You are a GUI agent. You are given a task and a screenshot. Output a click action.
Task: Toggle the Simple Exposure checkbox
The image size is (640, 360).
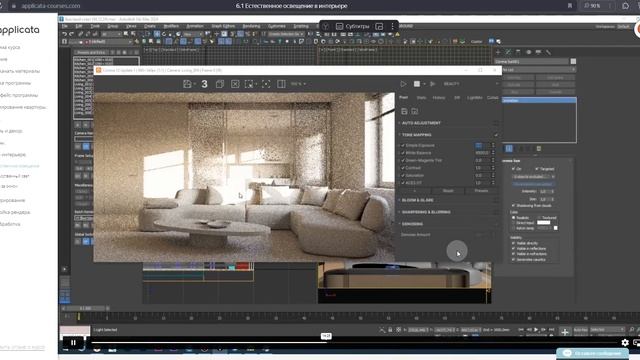(403, 145)
